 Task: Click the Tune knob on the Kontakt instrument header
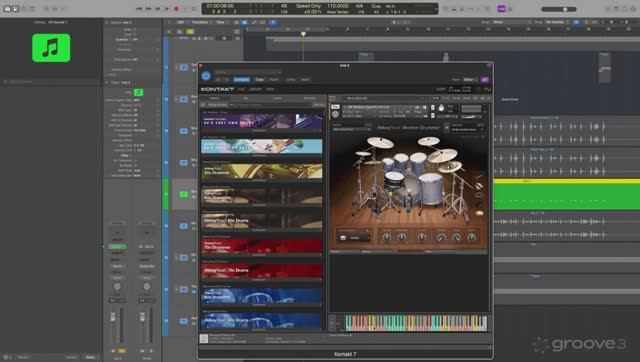(x=441, y=108)
